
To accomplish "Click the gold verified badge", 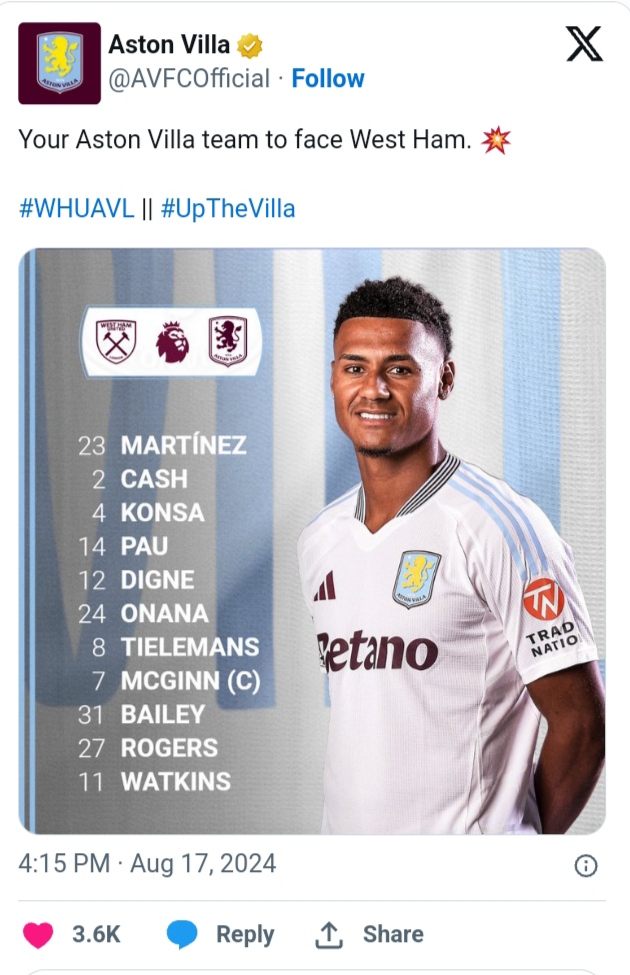I will pos(250,45).
